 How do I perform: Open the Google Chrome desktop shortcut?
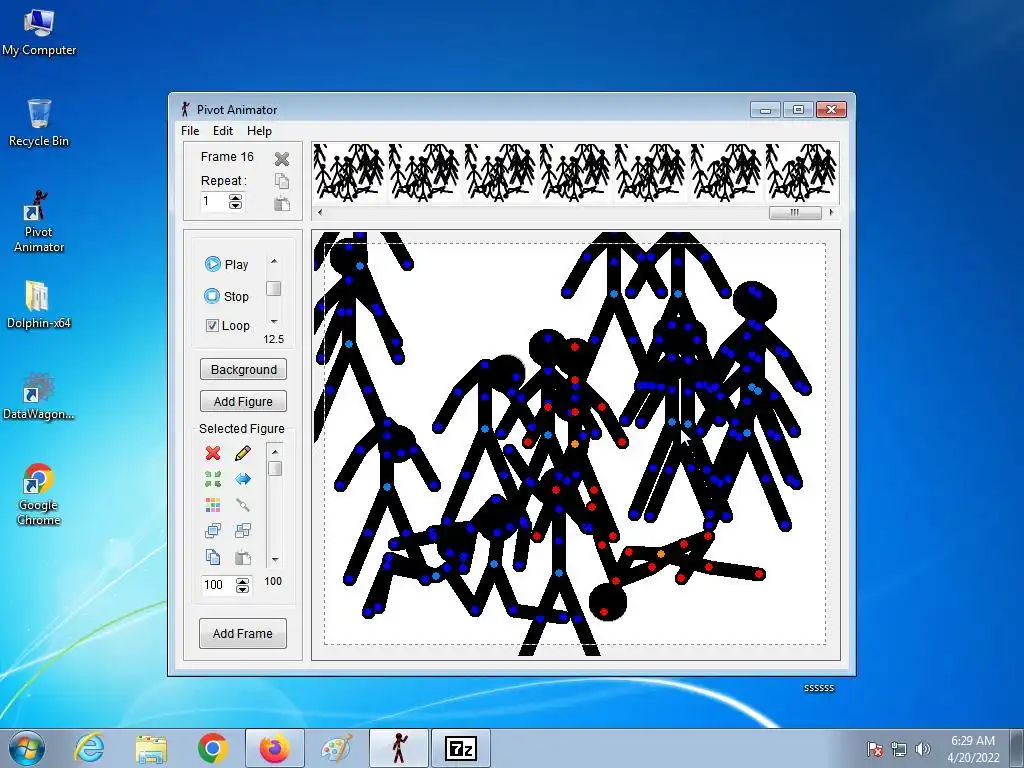[39, 494]
